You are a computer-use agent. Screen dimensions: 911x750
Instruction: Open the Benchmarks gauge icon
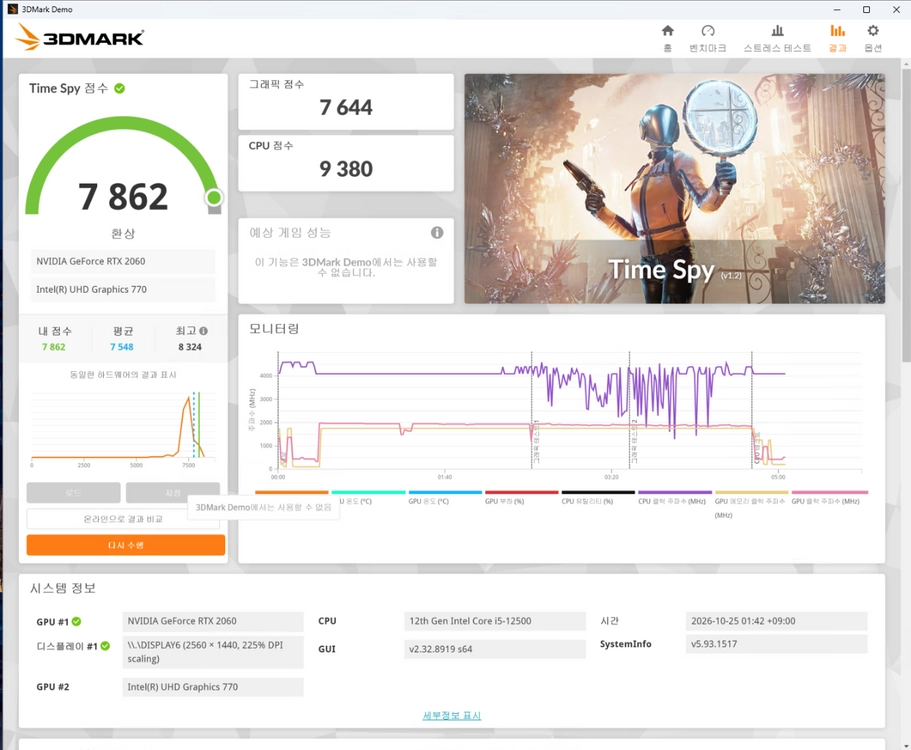(x=707, y=31)
